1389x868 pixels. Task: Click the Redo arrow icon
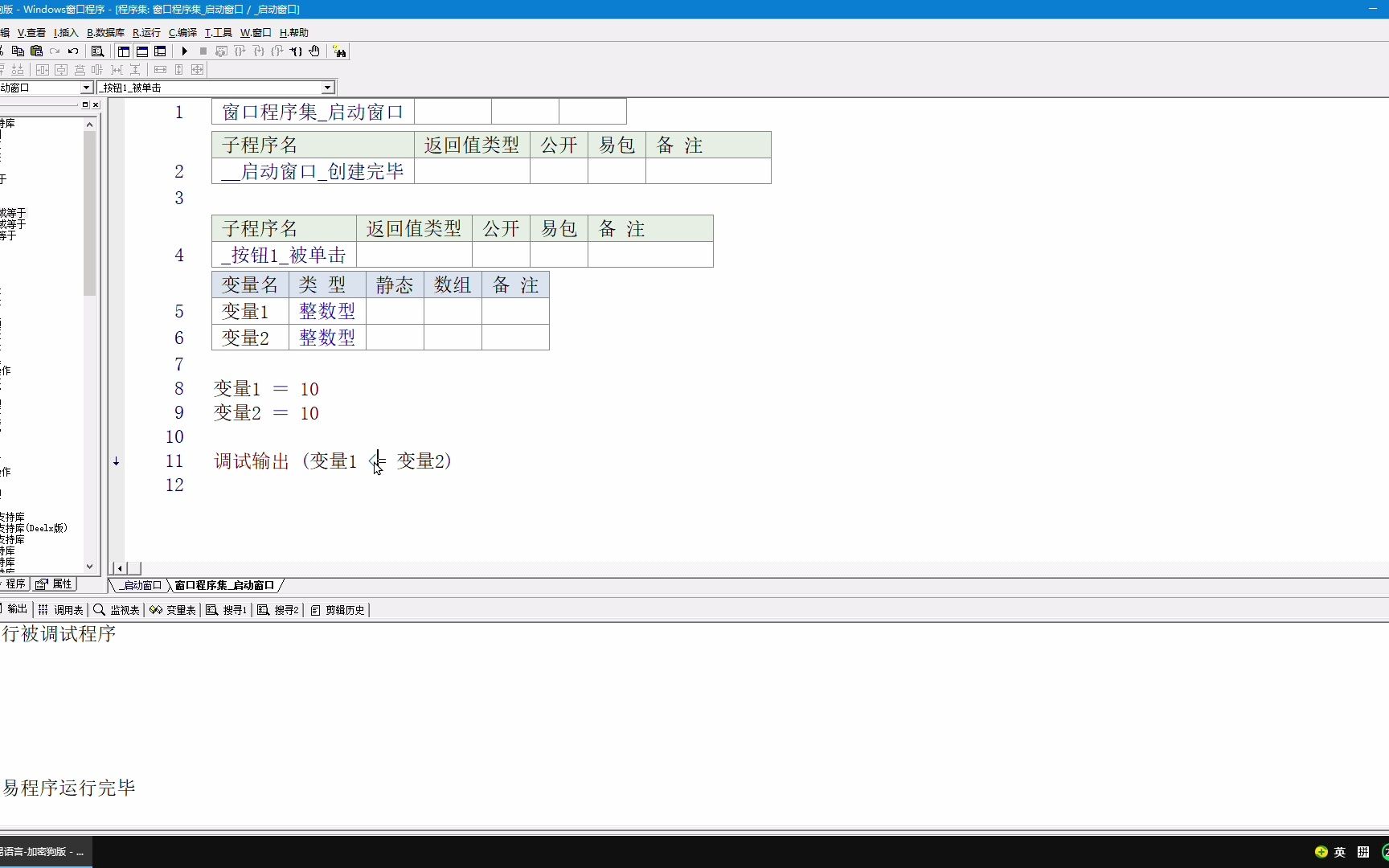click(55, 51)
